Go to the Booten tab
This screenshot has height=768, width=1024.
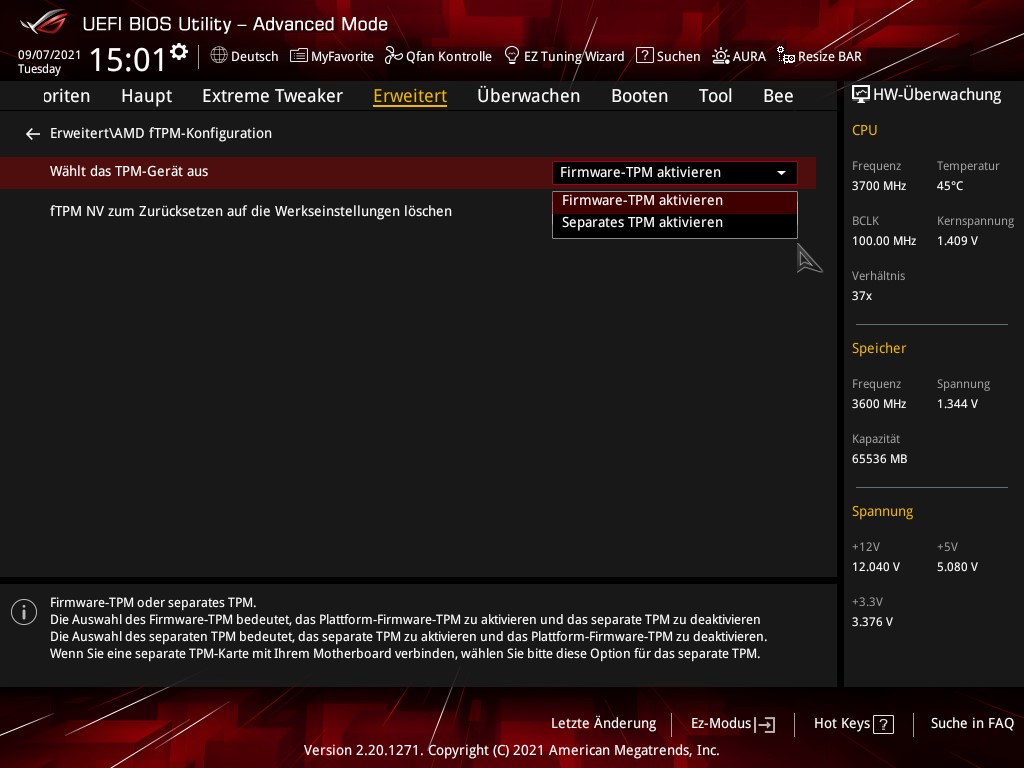[x=639, y=96]
